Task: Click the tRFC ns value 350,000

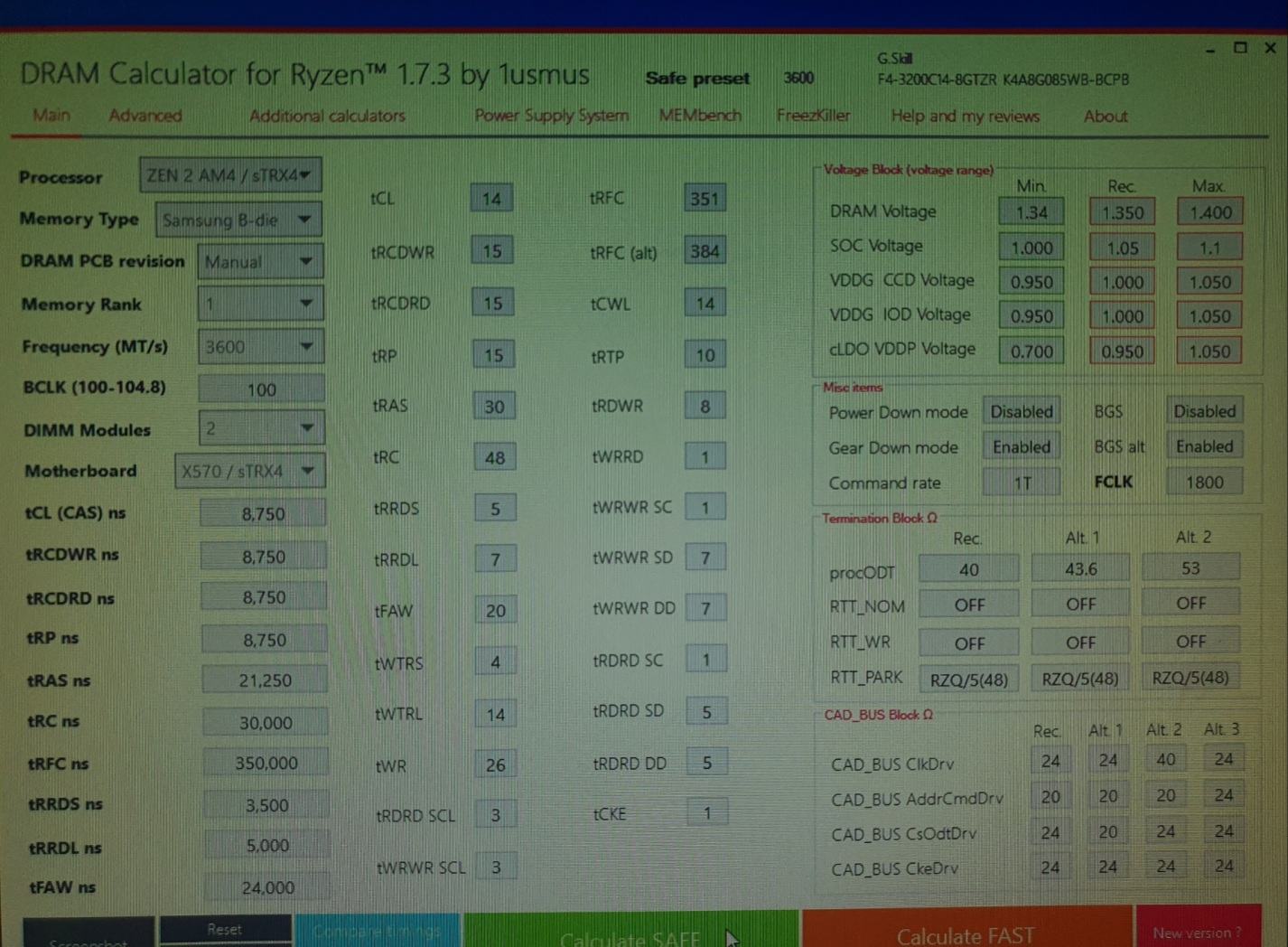Action: click(266, 763)
